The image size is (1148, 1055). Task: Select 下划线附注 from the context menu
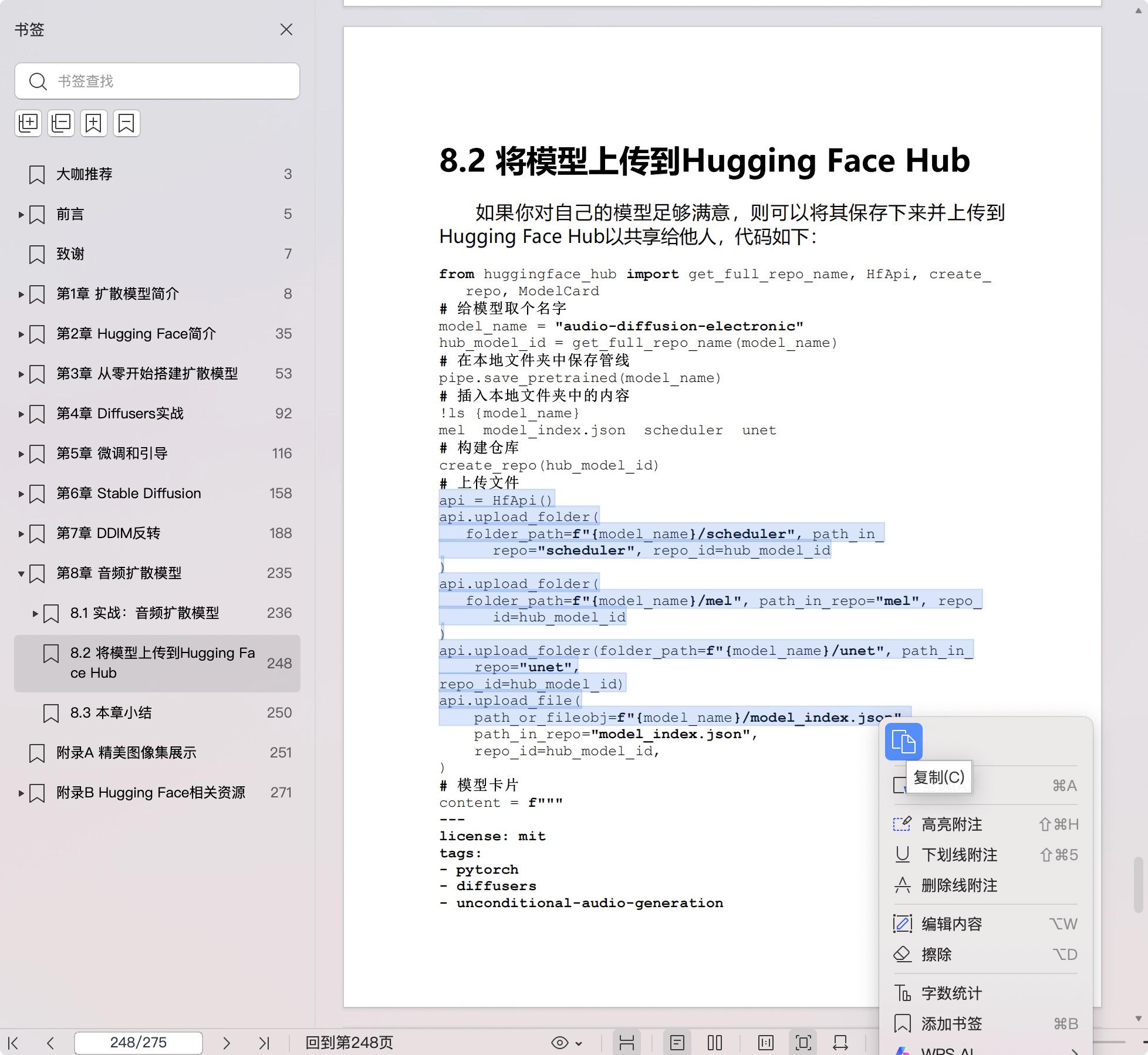point(986,855)
